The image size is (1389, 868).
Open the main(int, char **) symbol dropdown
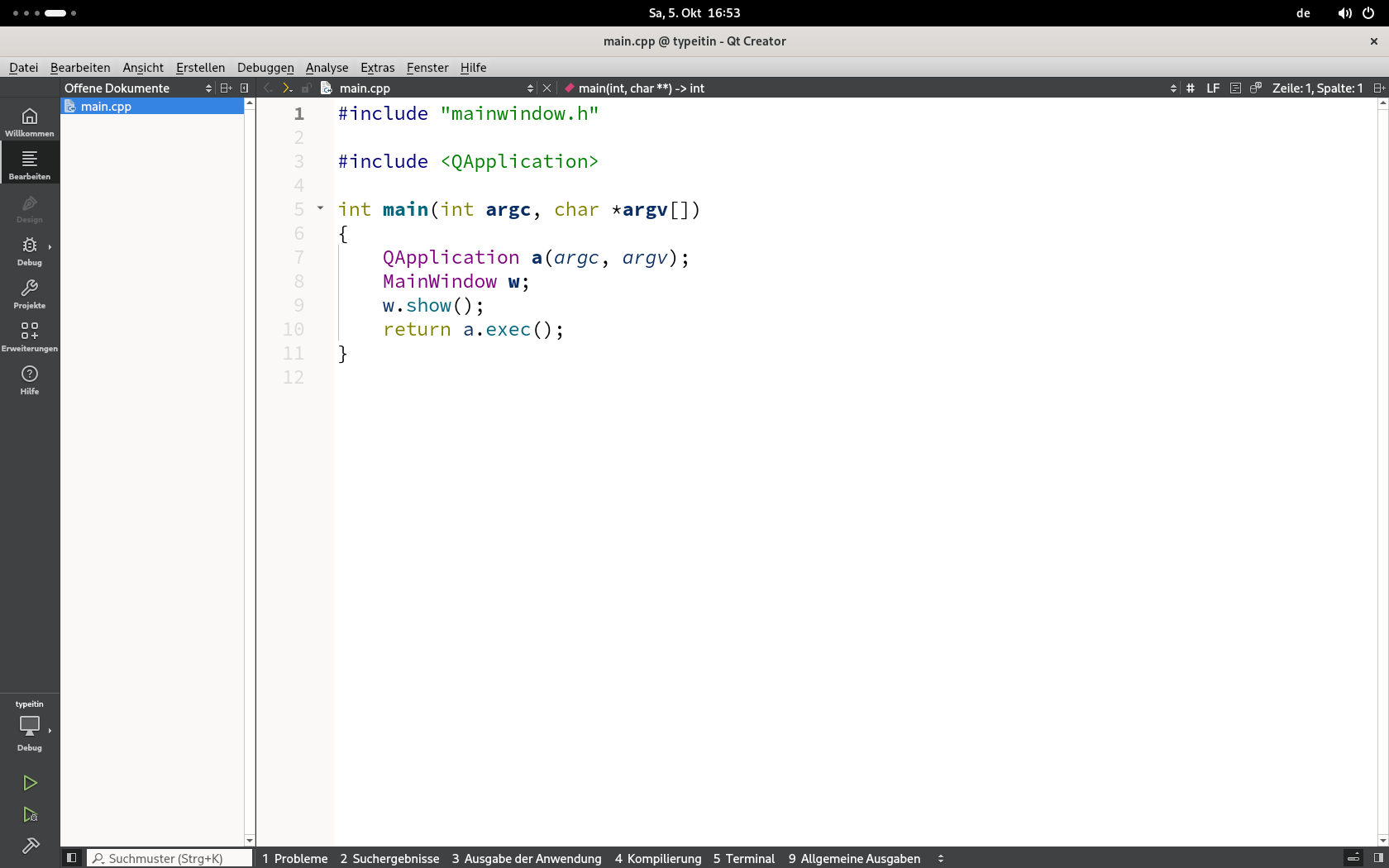[871, 88]
